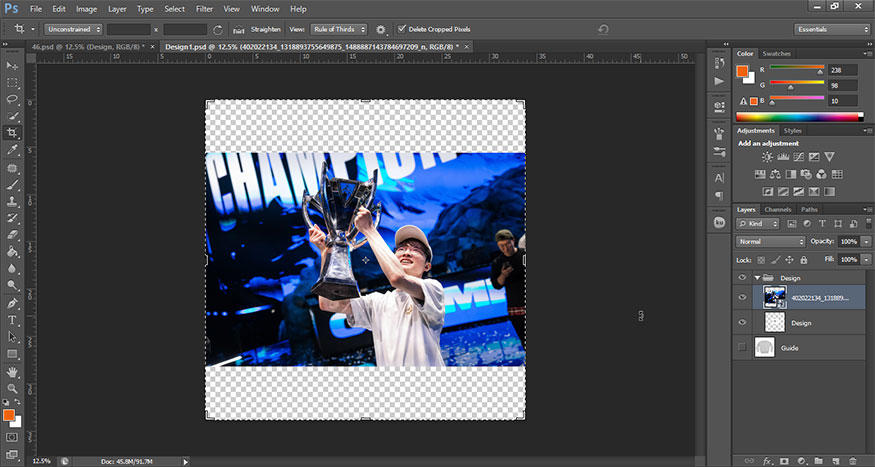875x467 pixels.
Task: Click the foreground color swatch in Color panel
Action: pyautogui.click(x=742, y=71)
